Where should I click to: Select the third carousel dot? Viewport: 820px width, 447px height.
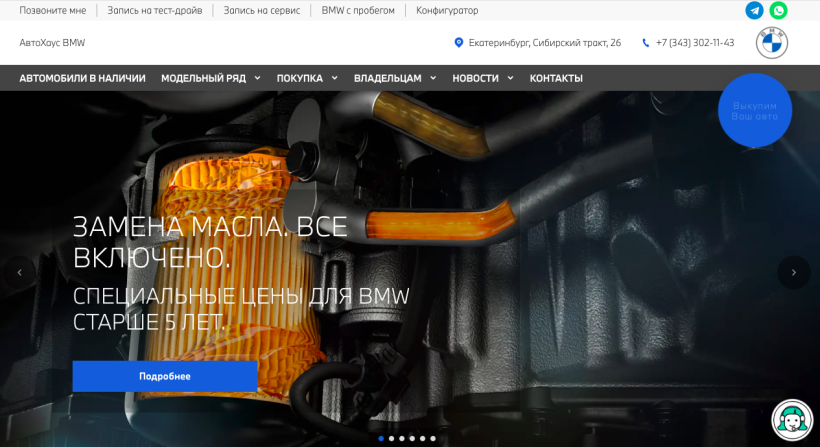point(402,439)
